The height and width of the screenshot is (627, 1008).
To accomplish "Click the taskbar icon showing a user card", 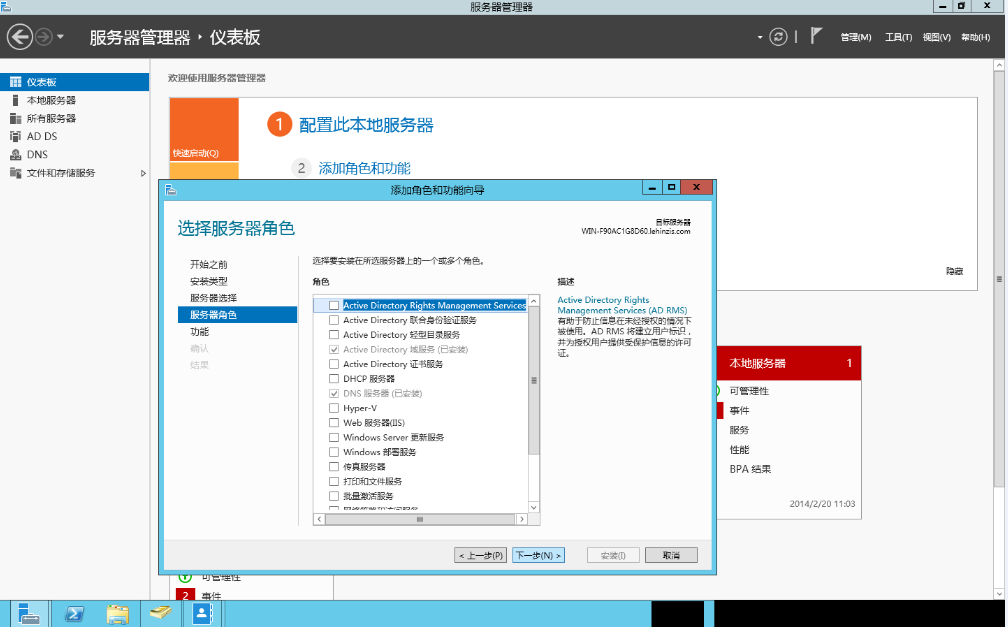I will coord(202,613).
